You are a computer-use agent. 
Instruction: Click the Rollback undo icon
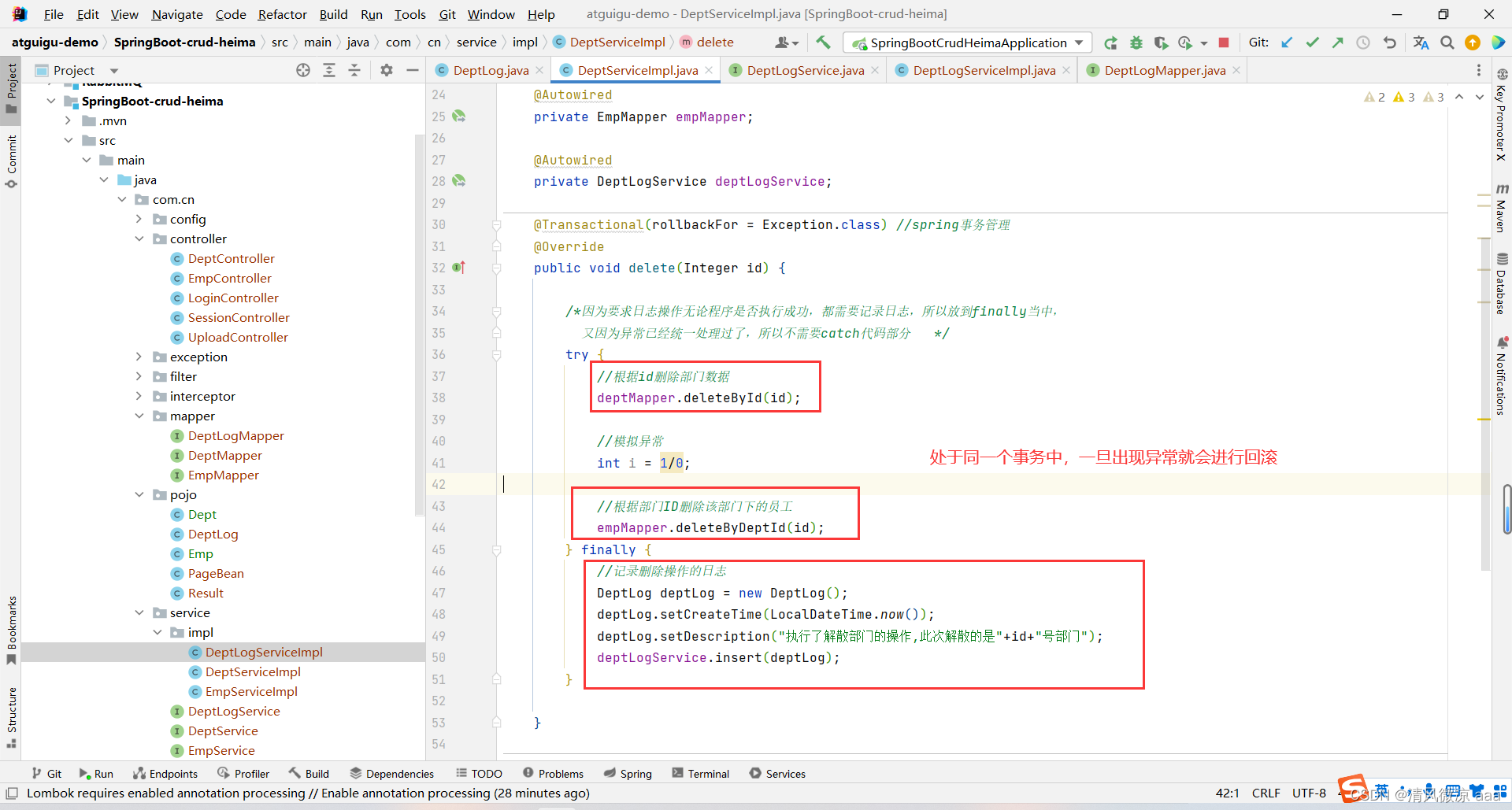pyautogui.click(x=1389, y=43)
